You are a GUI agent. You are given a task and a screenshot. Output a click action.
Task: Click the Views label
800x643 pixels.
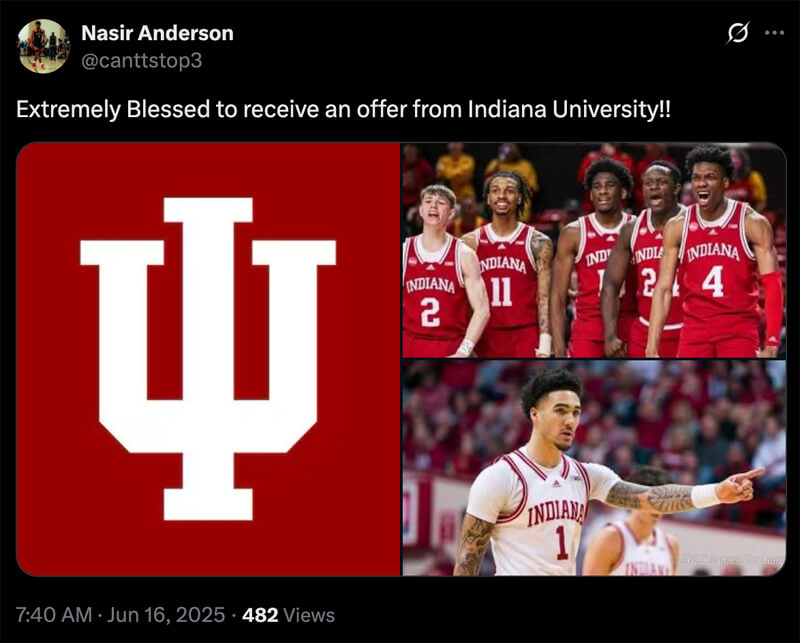pos(309,615)
